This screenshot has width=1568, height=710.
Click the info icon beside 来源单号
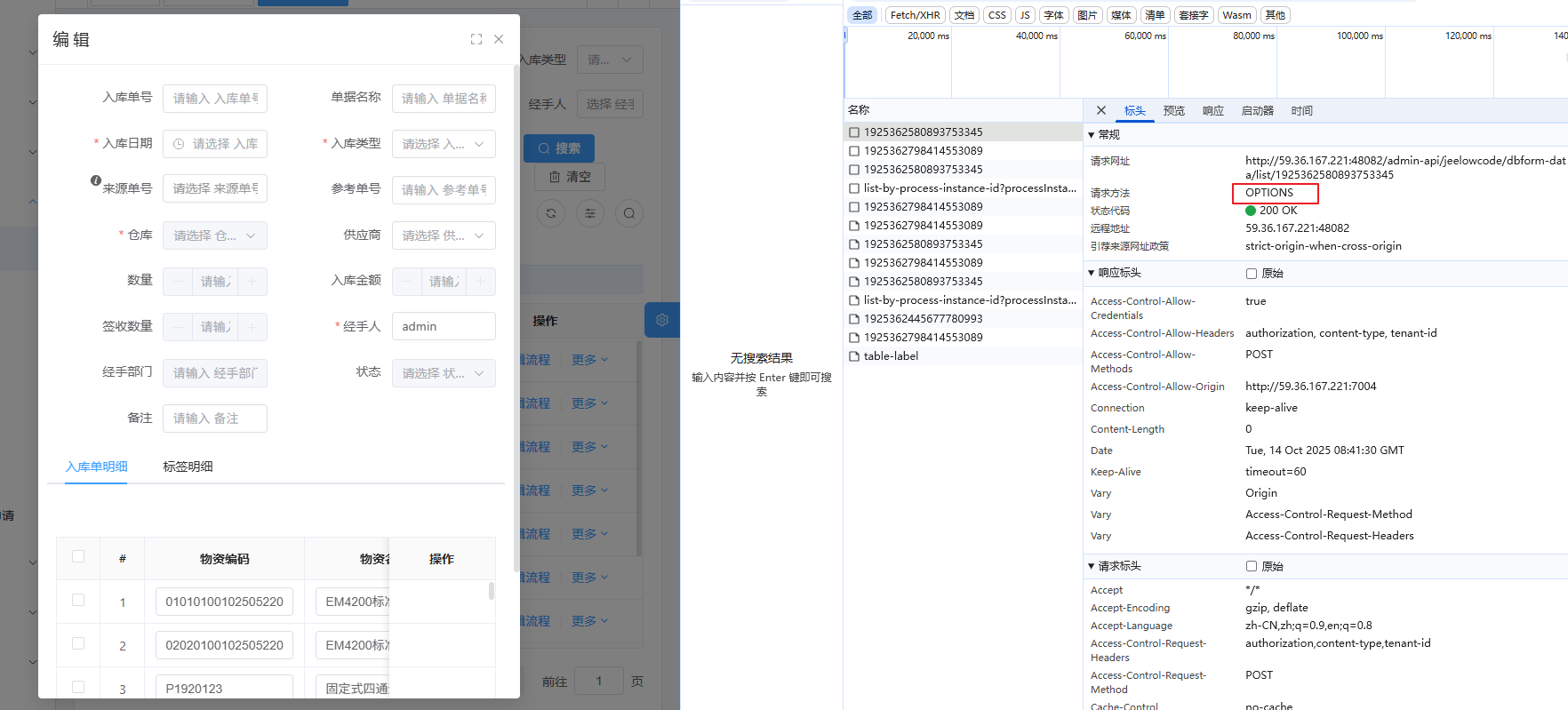click(x=96, y=180)
